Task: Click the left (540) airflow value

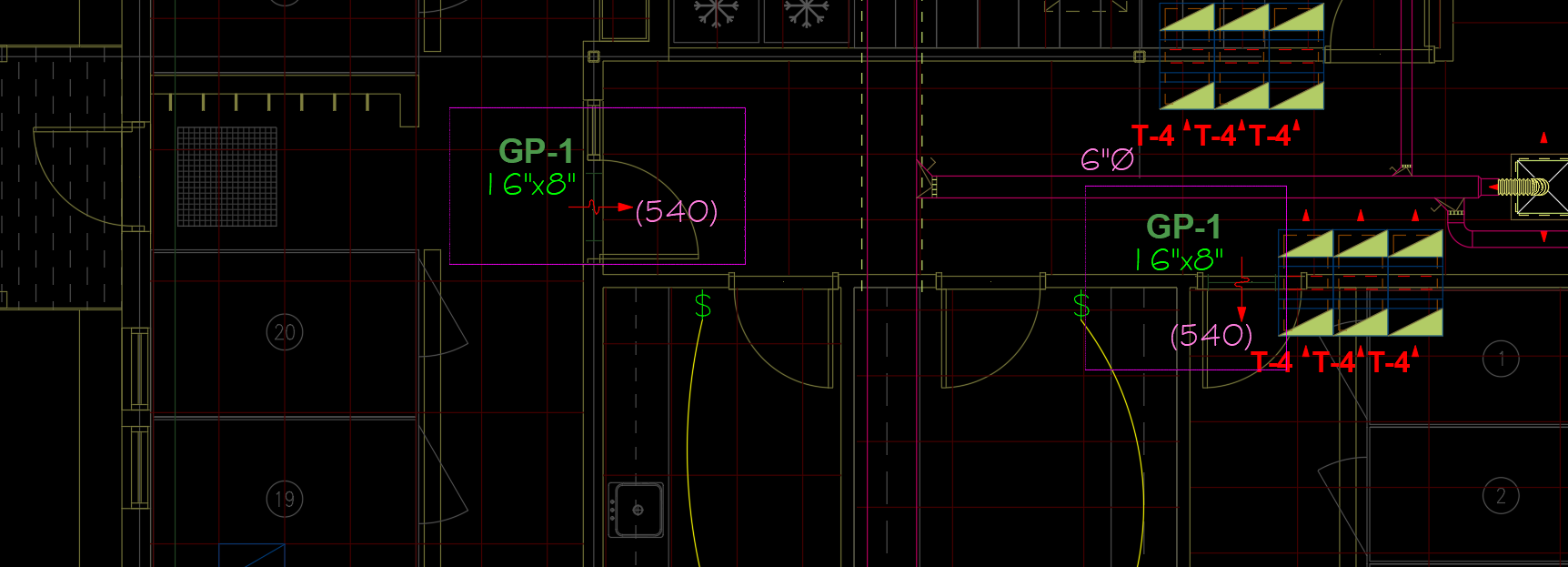Action: tap(676, 212)
